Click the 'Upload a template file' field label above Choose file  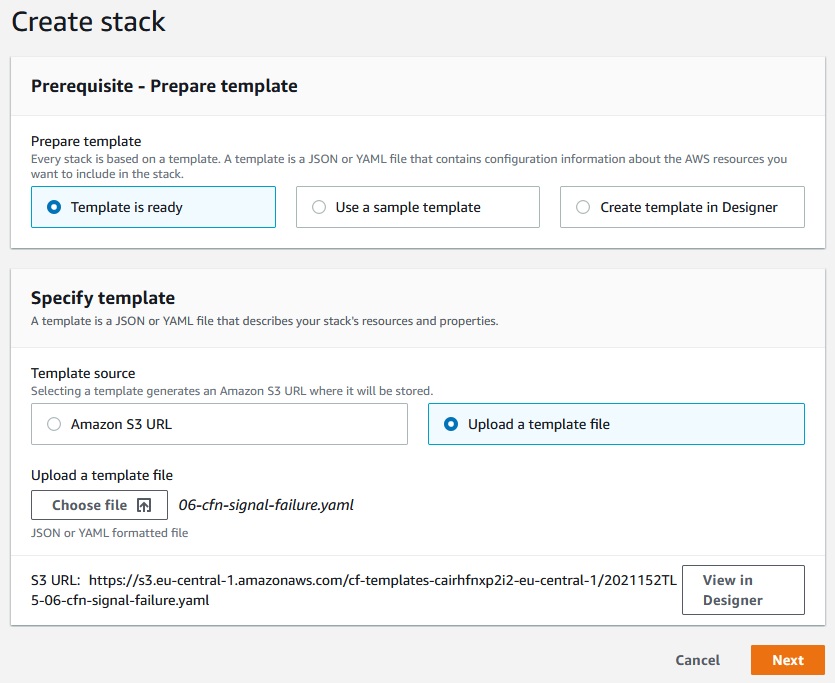(x=102, y=475)
